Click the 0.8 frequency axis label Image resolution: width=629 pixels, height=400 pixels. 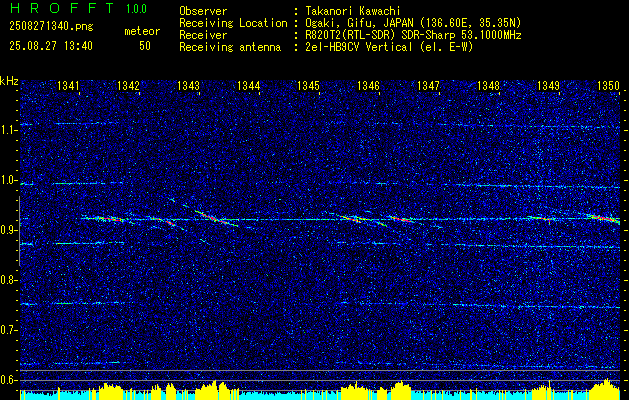pyautogui.click(x=9, y=280)
